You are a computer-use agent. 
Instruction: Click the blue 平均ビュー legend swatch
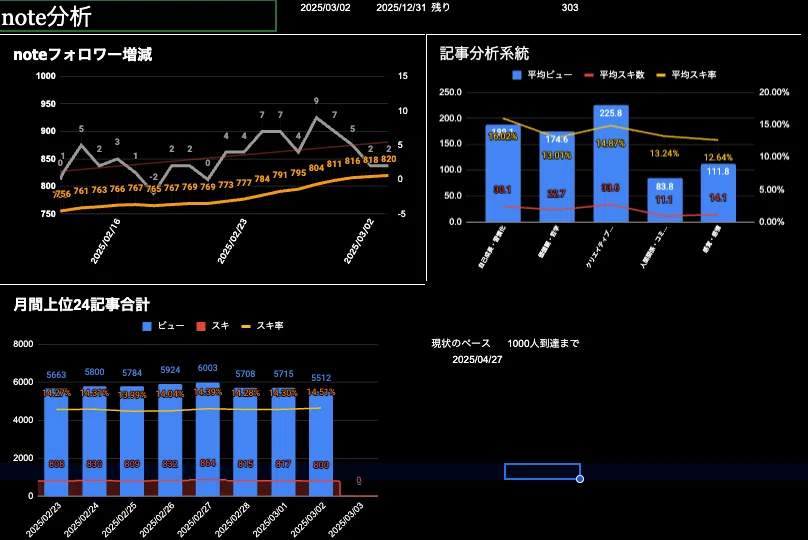click(517, 75)
